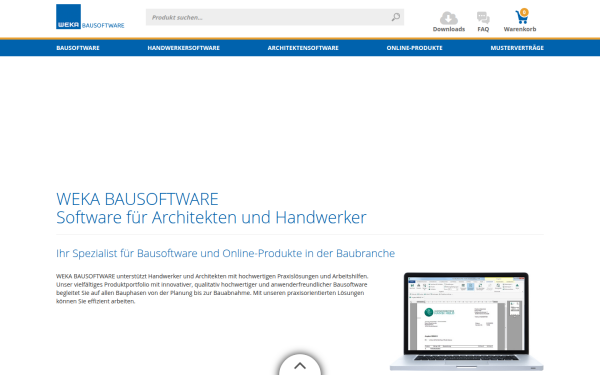Open the FAQ speech bubble icon

tap(483, 18)
